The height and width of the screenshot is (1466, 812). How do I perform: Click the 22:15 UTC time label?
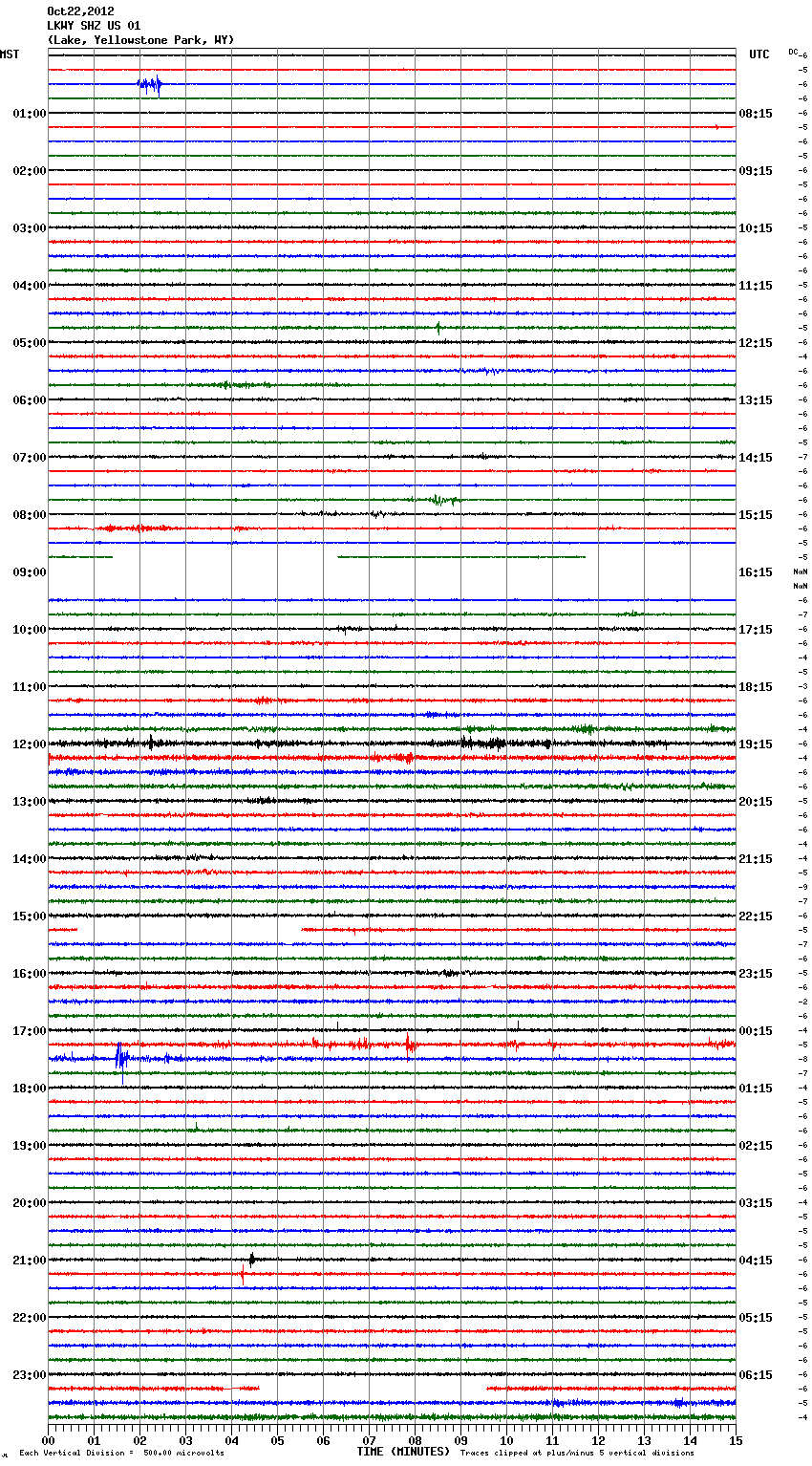point(756,916)
